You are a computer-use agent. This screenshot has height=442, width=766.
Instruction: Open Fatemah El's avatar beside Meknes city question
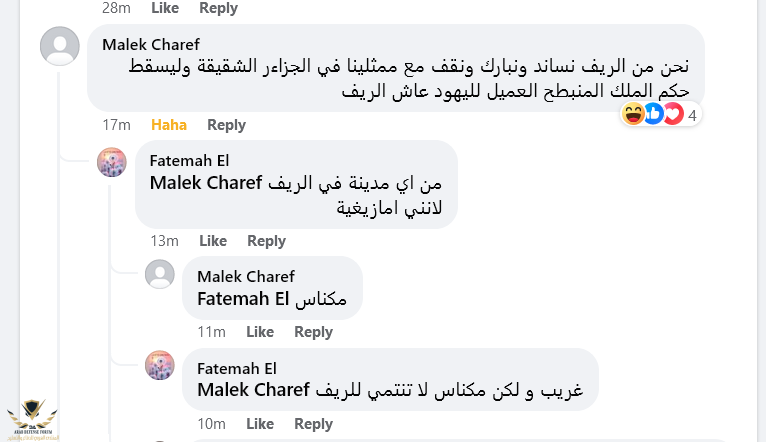(x=112, y=162)
